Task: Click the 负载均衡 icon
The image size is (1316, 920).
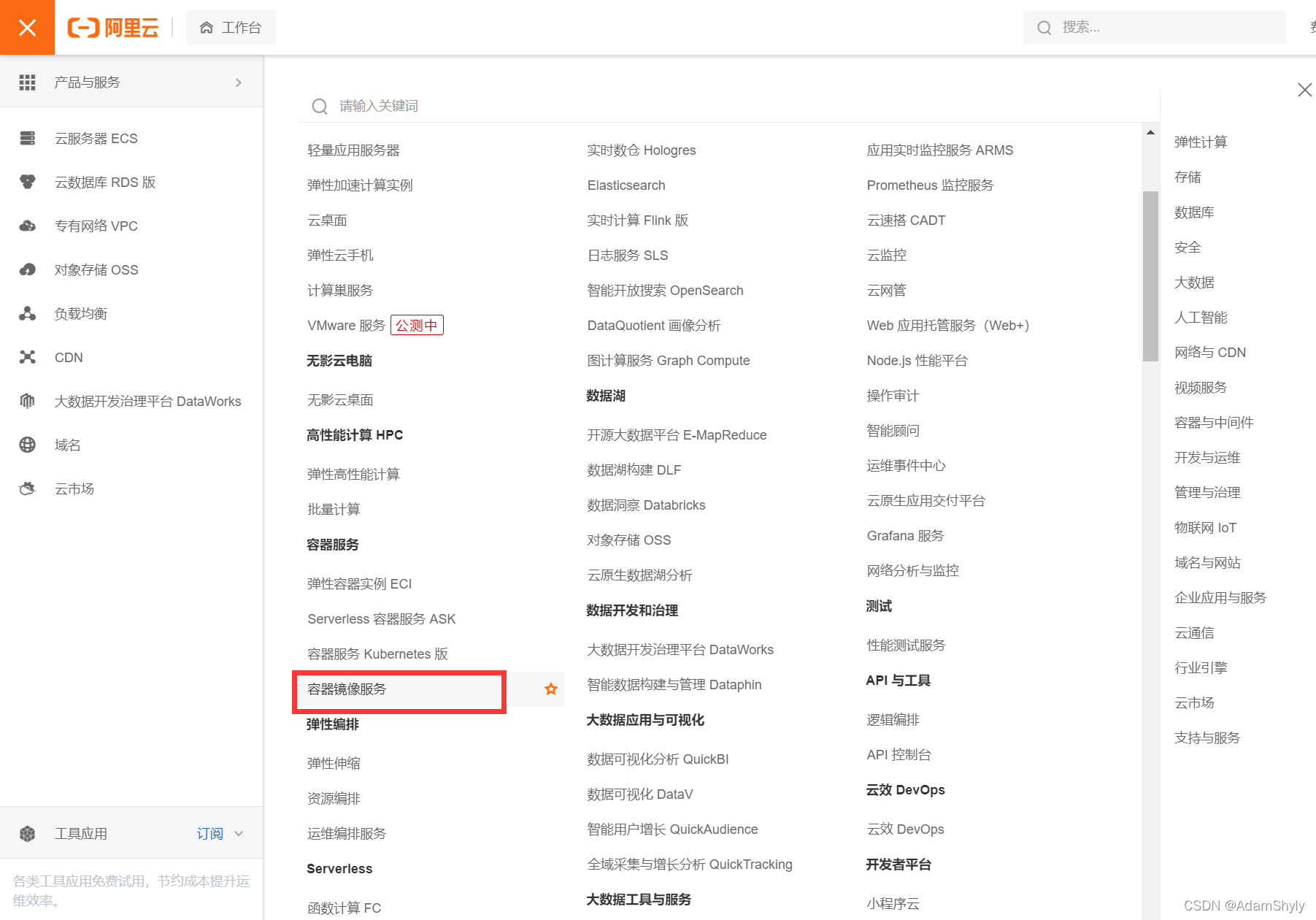Action: pos(28,313)
